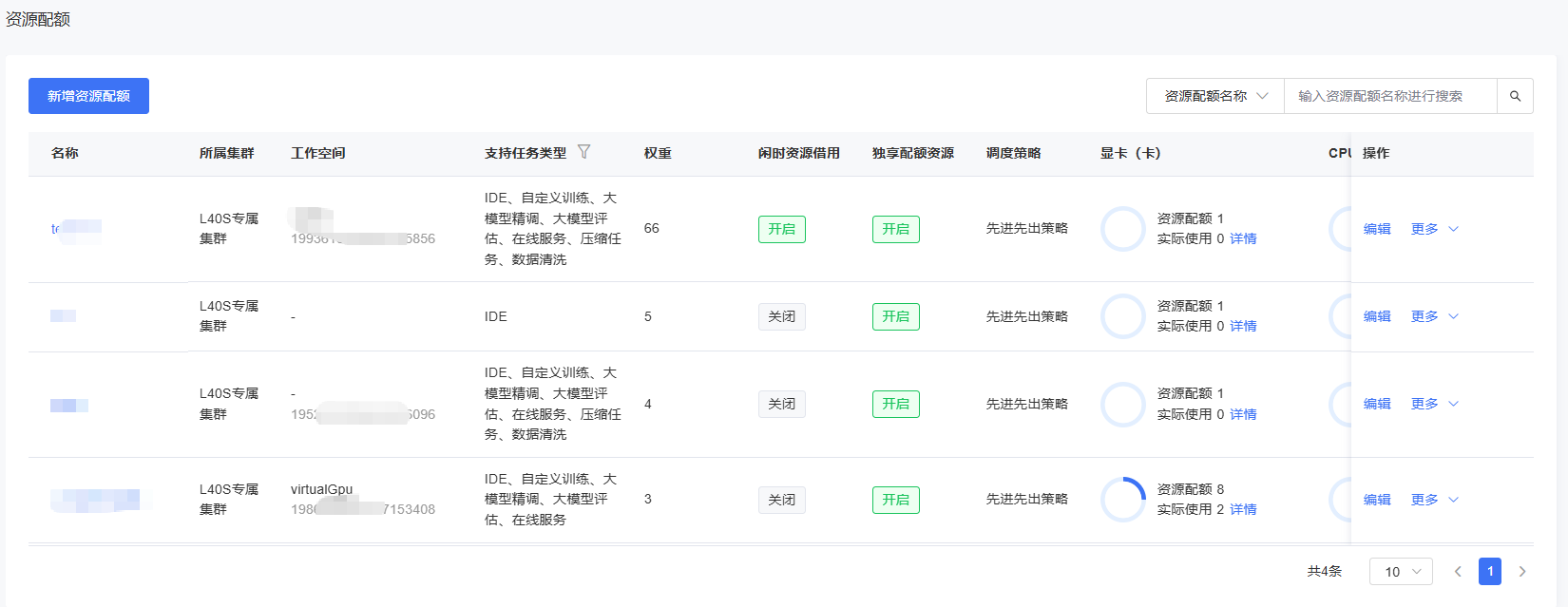Open the 资源配额名称 search type dropdown
The width and height of the screenshot is (1568, 607).
coord(1215,96)
